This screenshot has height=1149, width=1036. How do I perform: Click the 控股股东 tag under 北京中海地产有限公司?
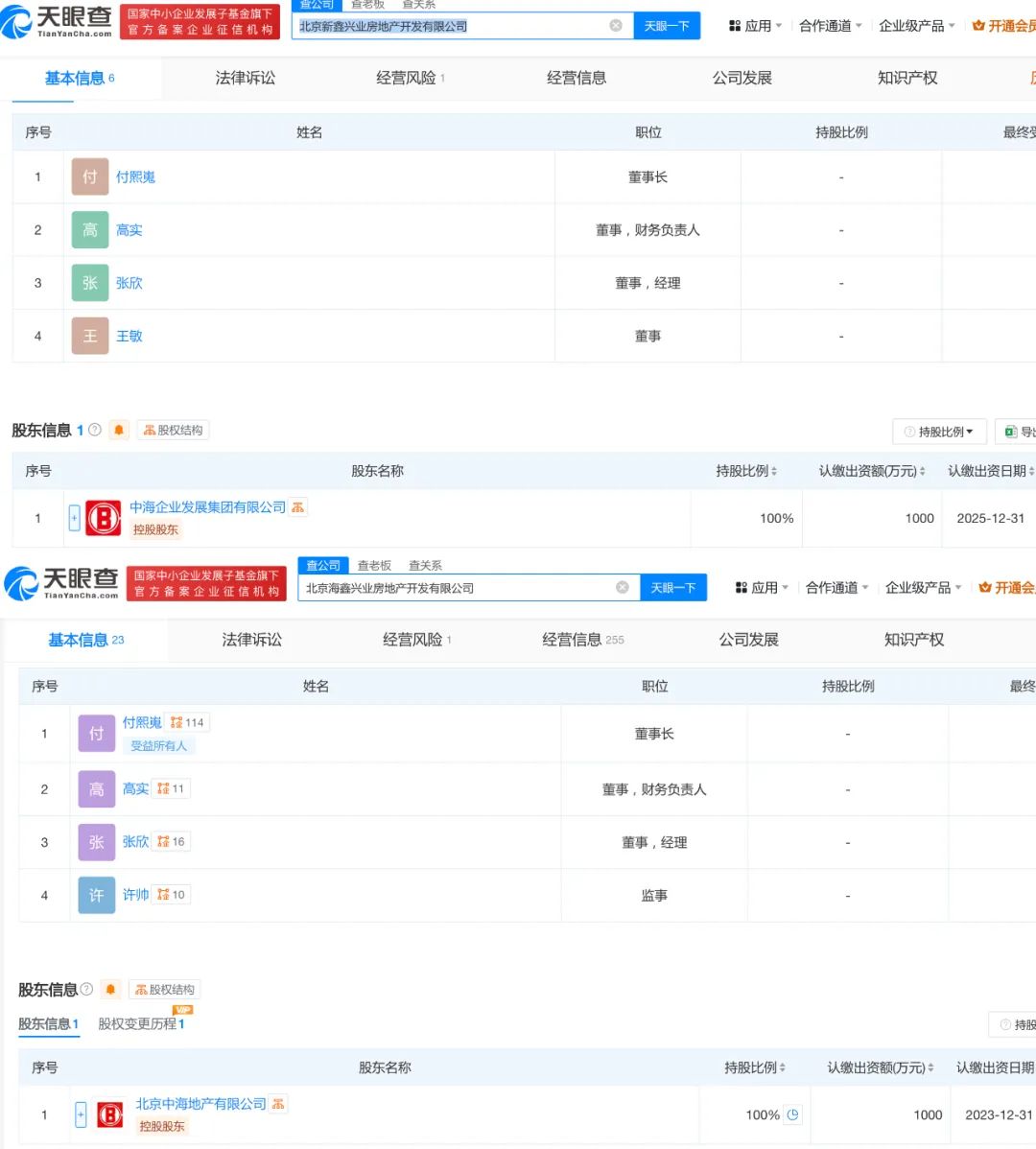coord(162,1126)
